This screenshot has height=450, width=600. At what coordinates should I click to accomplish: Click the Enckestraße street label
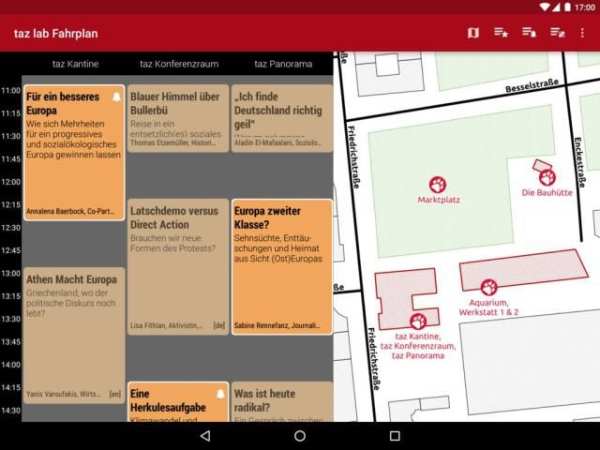tap(579, 163)
